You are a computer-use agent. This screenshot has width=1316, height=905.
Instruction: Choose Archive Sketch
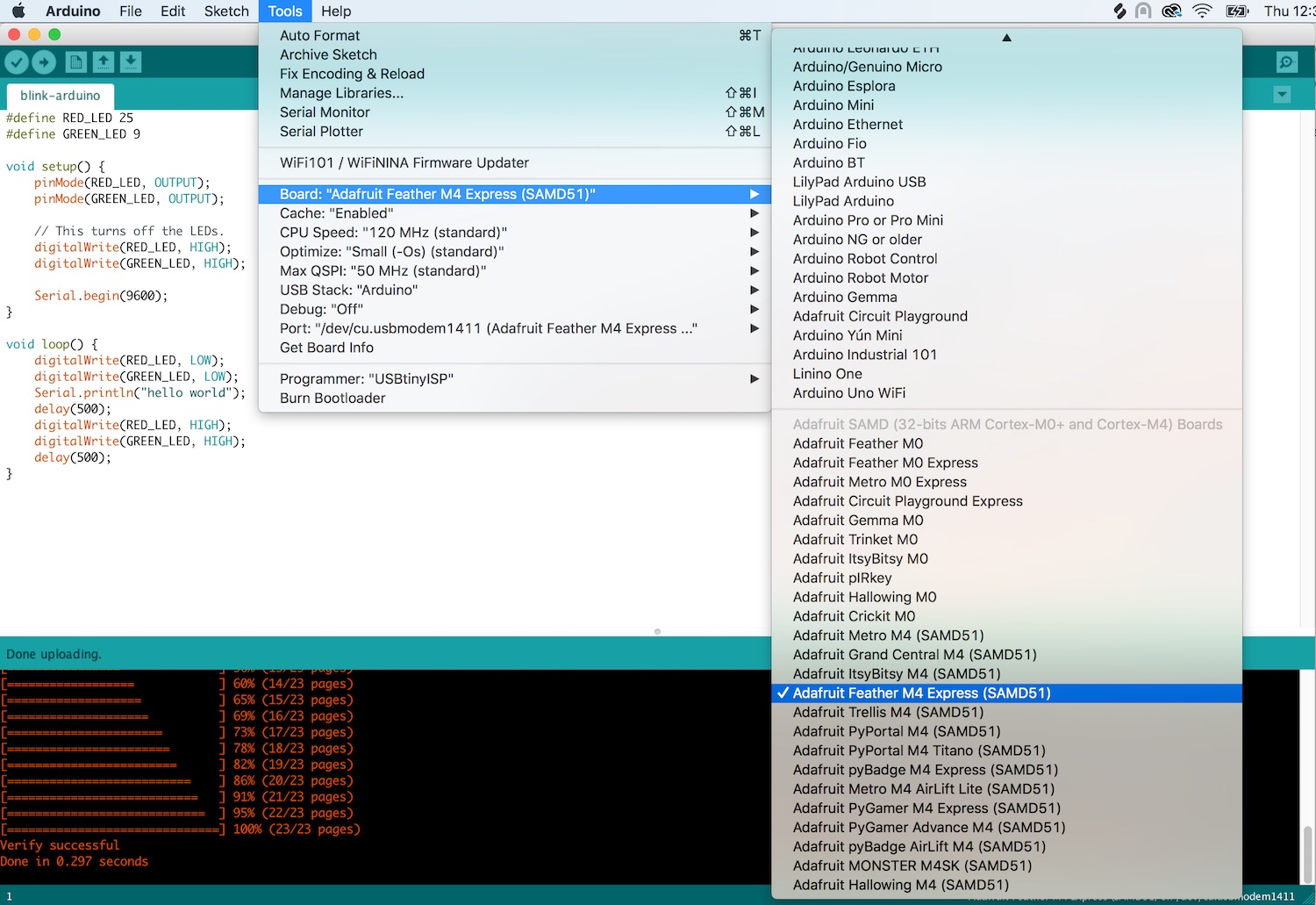[515, 55]
